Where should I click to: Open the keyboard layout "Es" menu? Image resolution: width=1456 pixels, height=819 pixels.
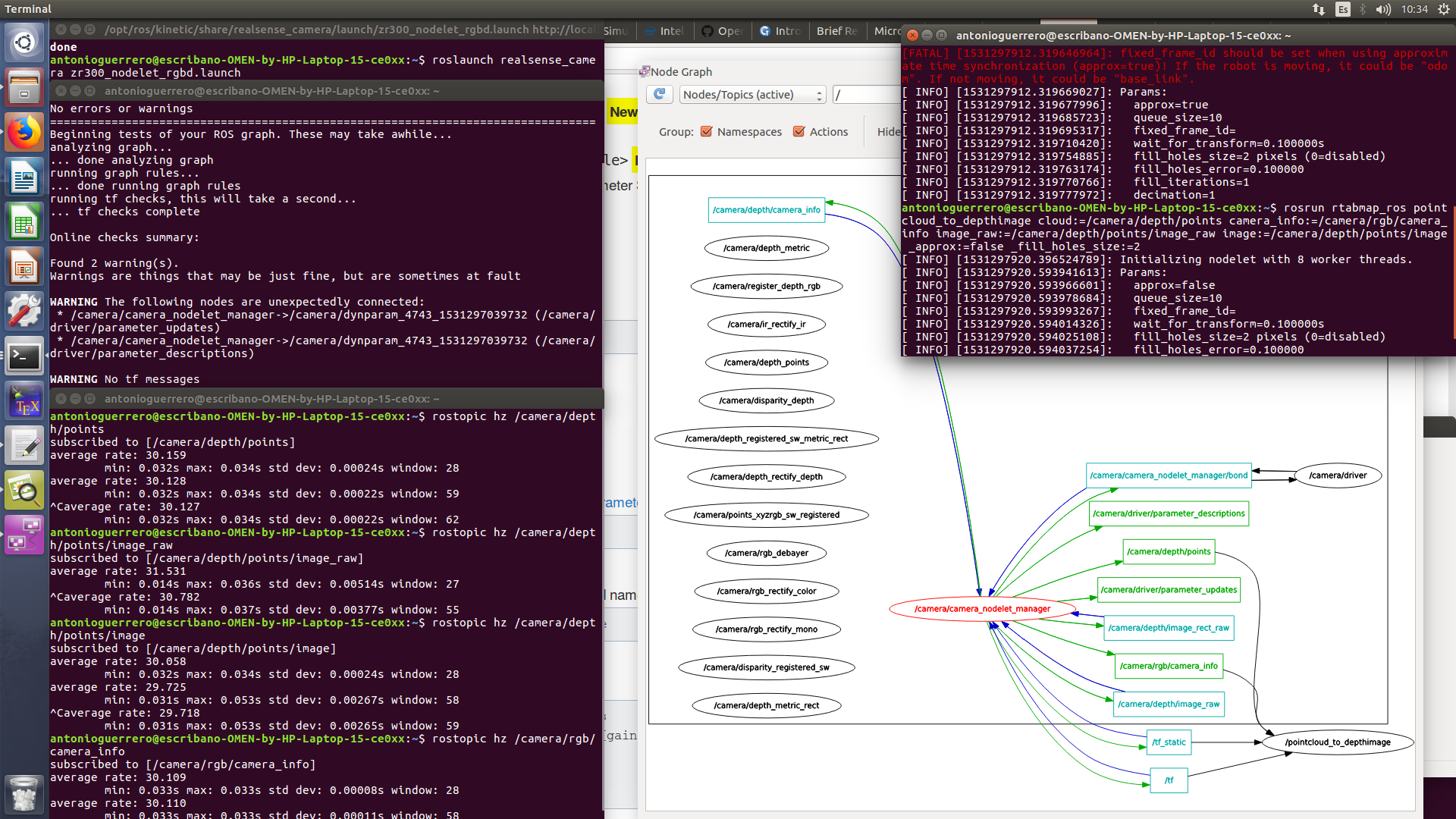pyautogui.click(x=1343, y=9)
